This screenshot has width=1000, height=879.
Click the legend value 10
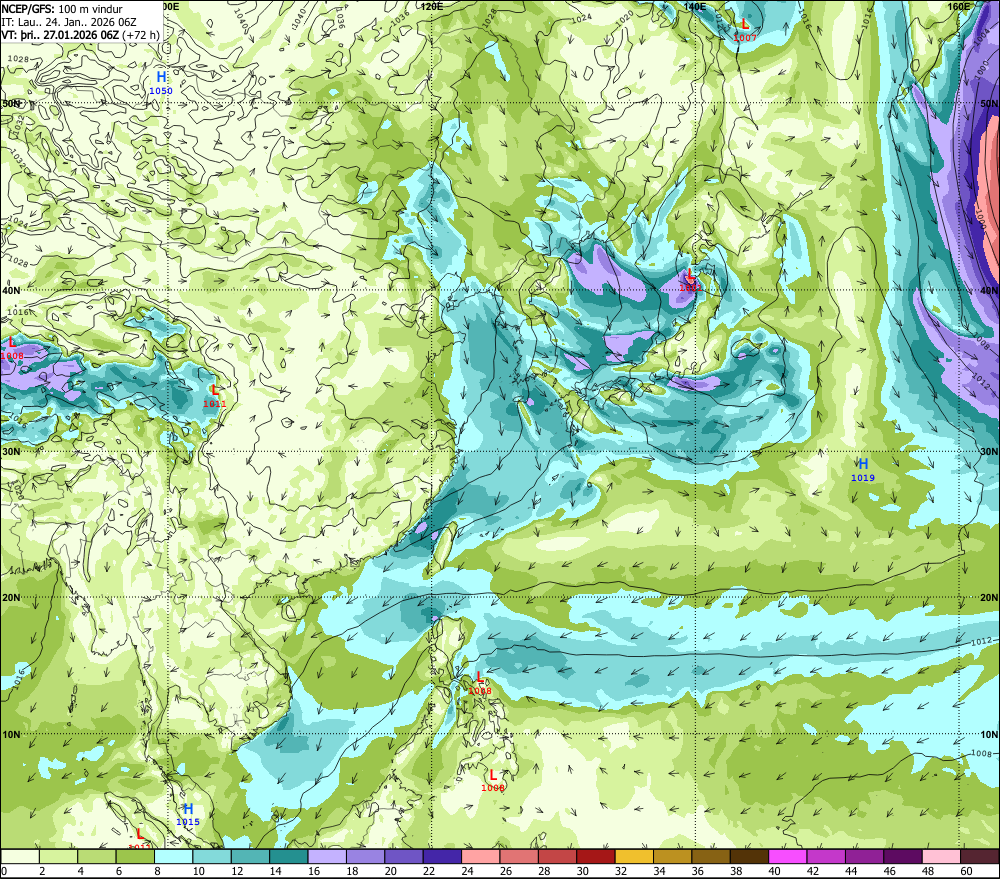tap(198, 871)
